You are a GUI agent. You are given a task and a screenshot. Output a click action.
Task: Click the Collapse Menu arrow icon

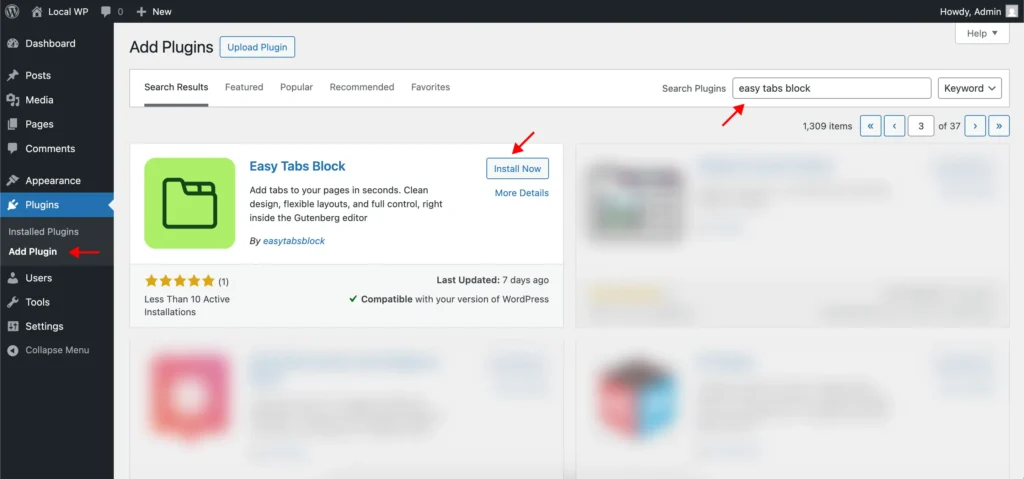pos(12,350)
